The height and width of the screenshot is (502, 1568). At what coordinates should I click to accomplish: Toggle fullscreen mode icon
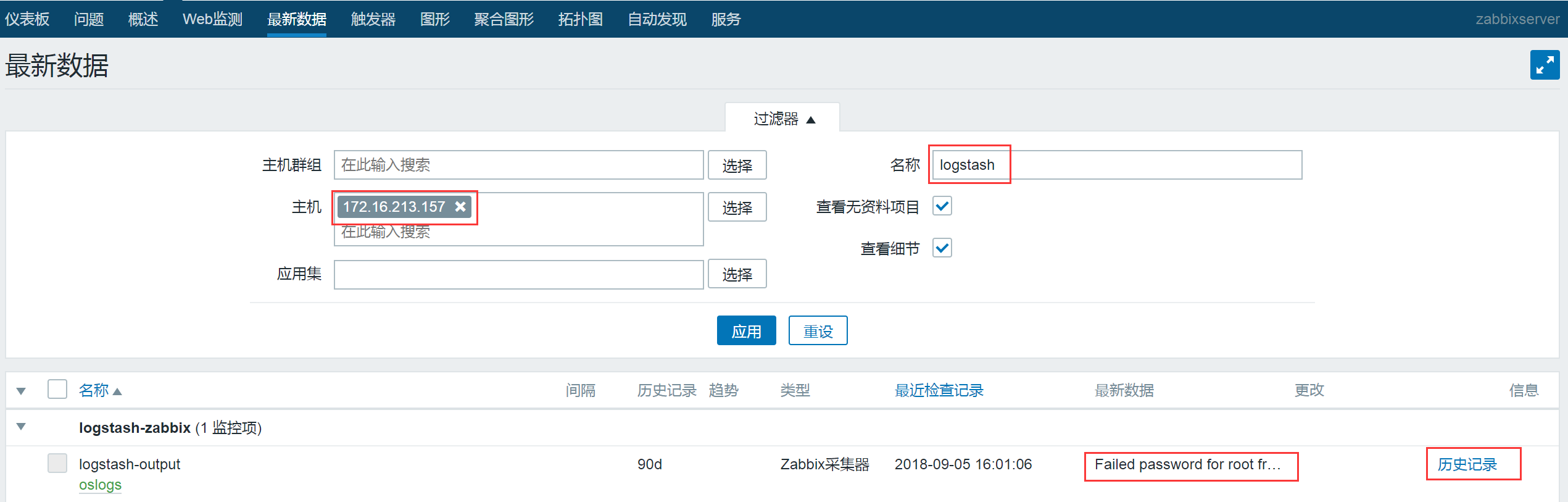(1545, 65)
